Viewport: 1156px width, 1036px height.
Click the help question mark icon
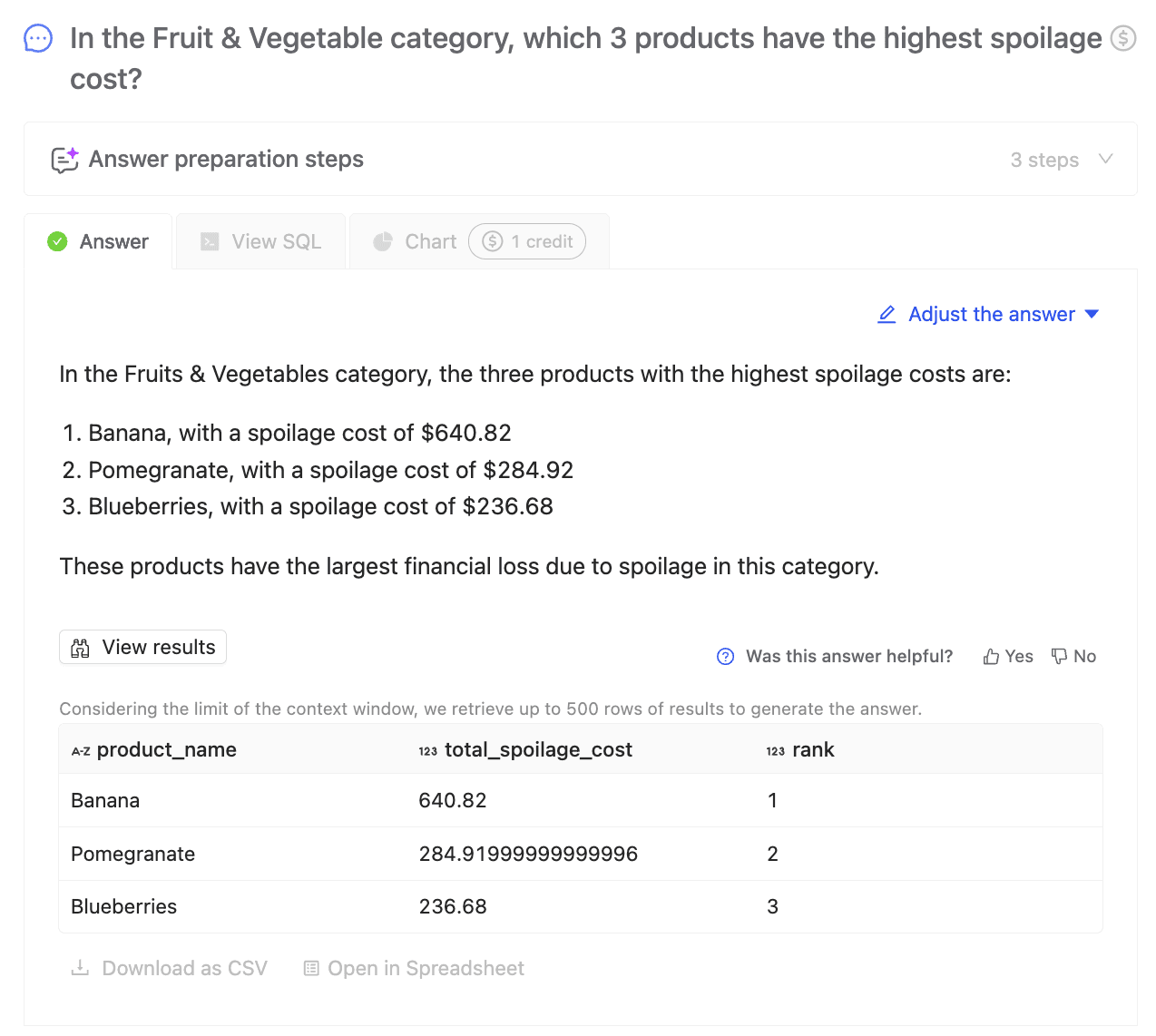click(x=725, y=657)
